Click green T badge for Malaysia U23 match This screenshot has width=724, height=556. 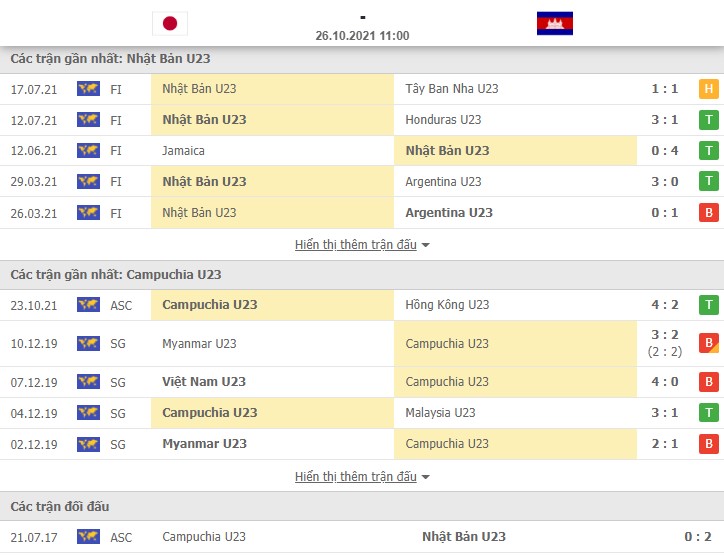coord(708,412)
